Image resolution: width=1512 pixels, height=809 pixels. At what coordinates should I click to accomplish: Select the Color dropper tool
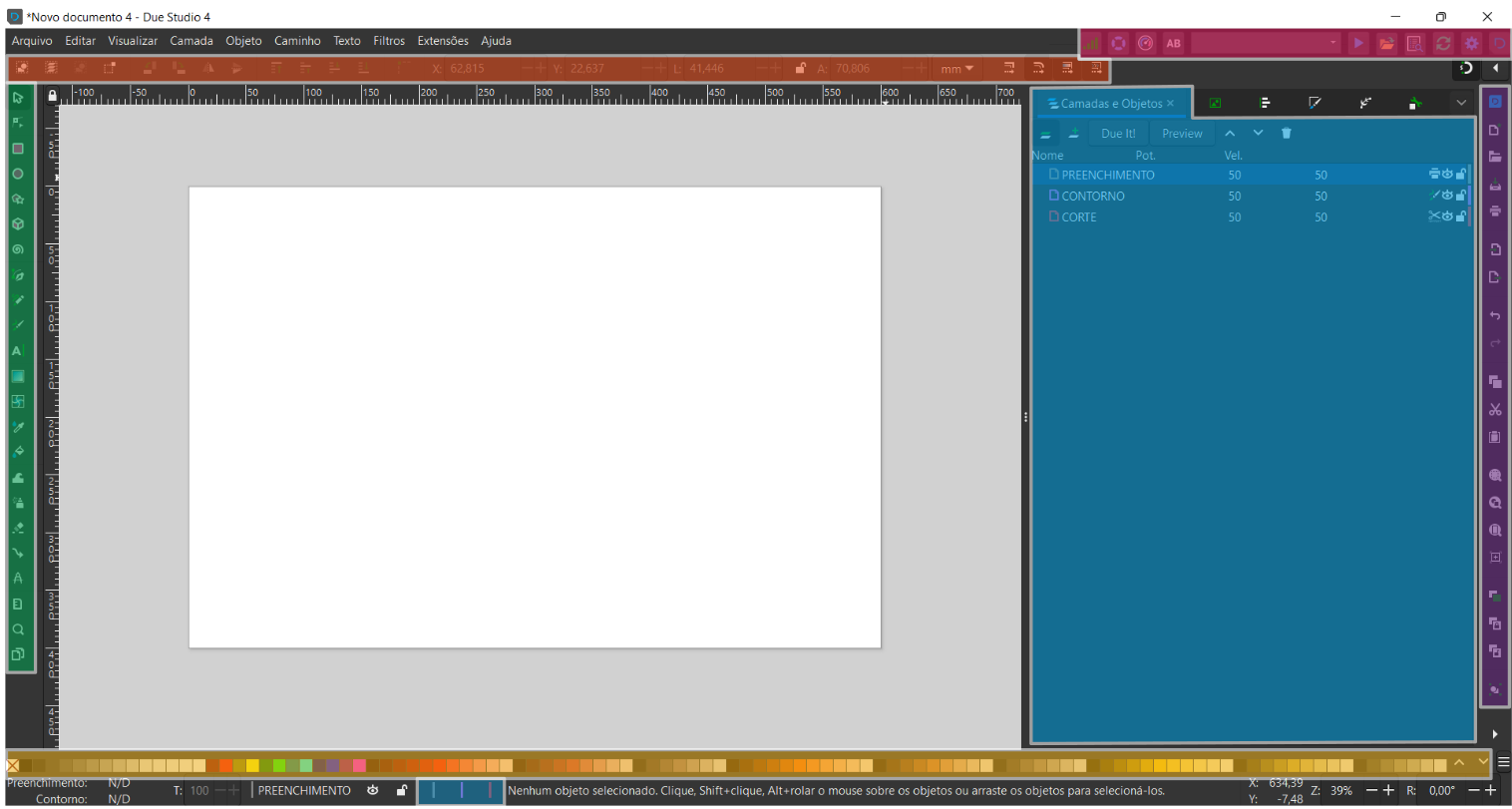pos(18,427)
